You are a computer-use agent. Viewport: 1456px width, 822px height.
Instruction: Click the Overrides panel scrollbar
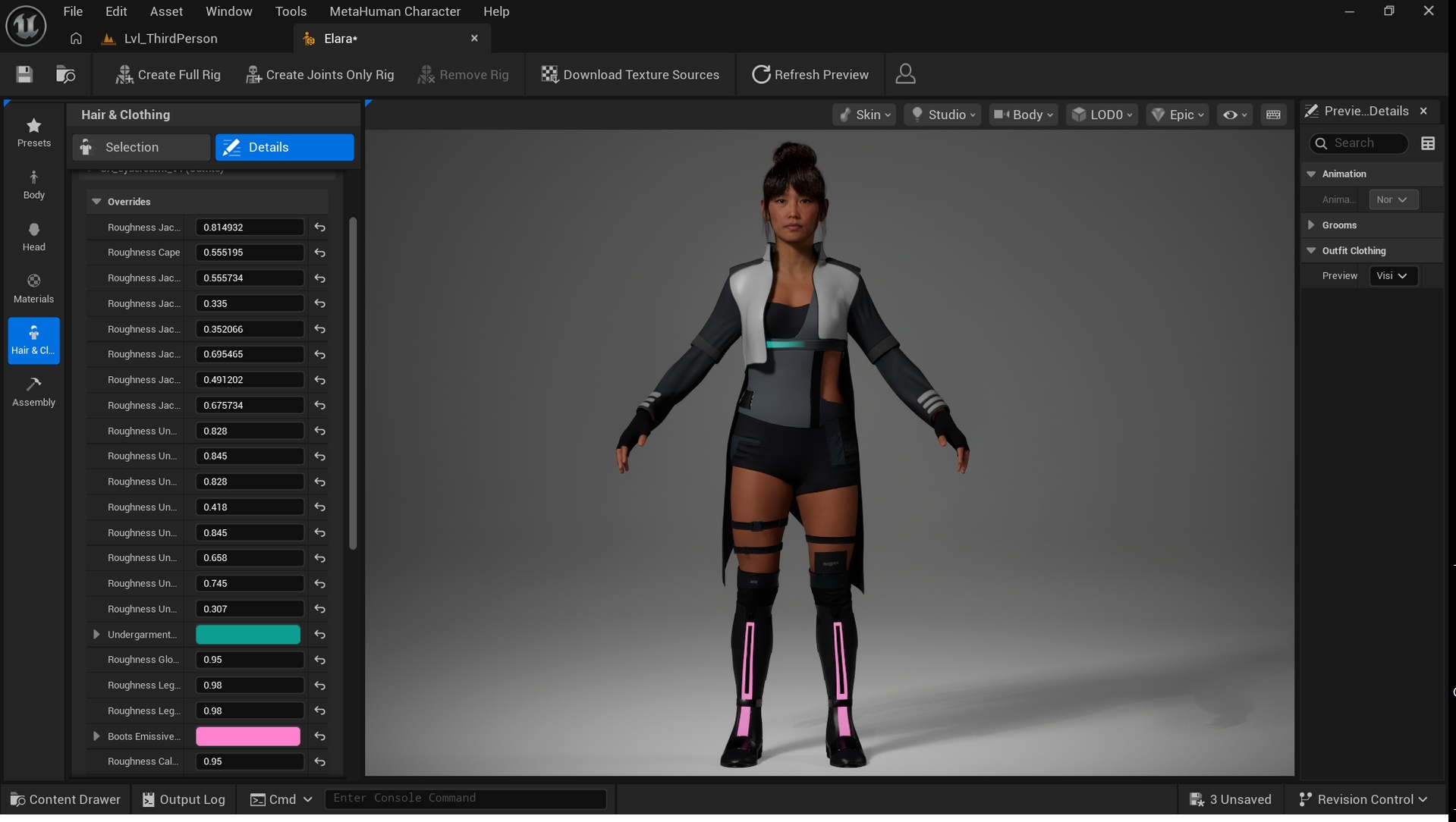[x=353, y=383]
